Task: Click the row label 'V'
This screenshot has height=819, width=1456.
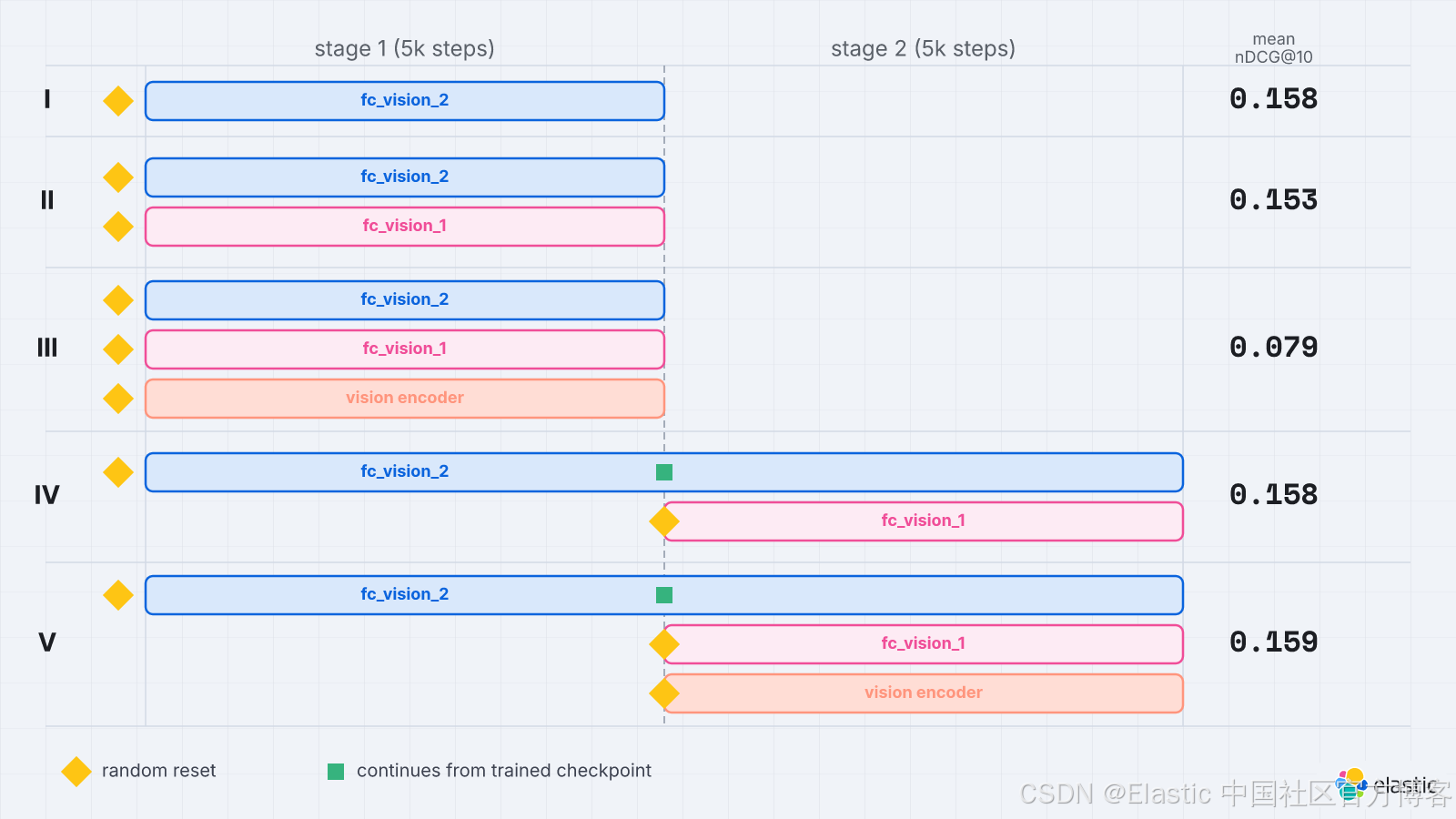Action: pyautogui.click(x=47, y=642)
